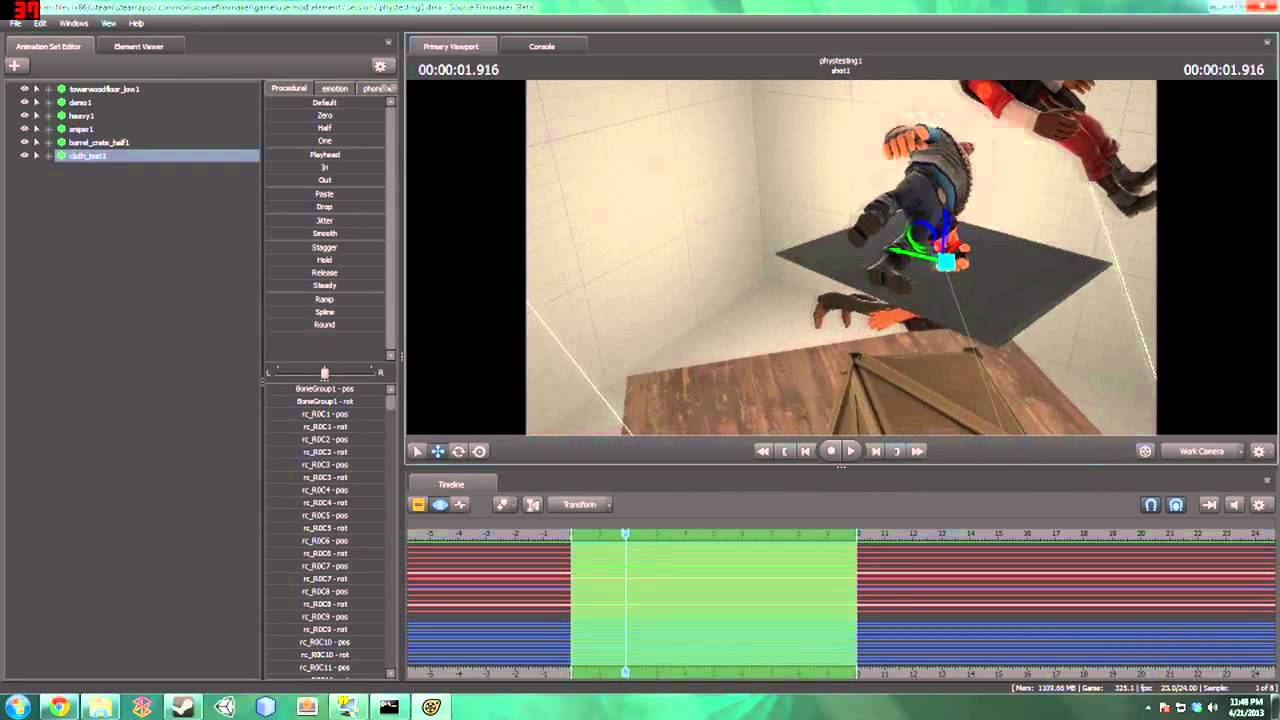The height and width of the screenshot is (720, 1280).
Task: Apply the Playhead procedural preset
Action: tap(325, 155)
